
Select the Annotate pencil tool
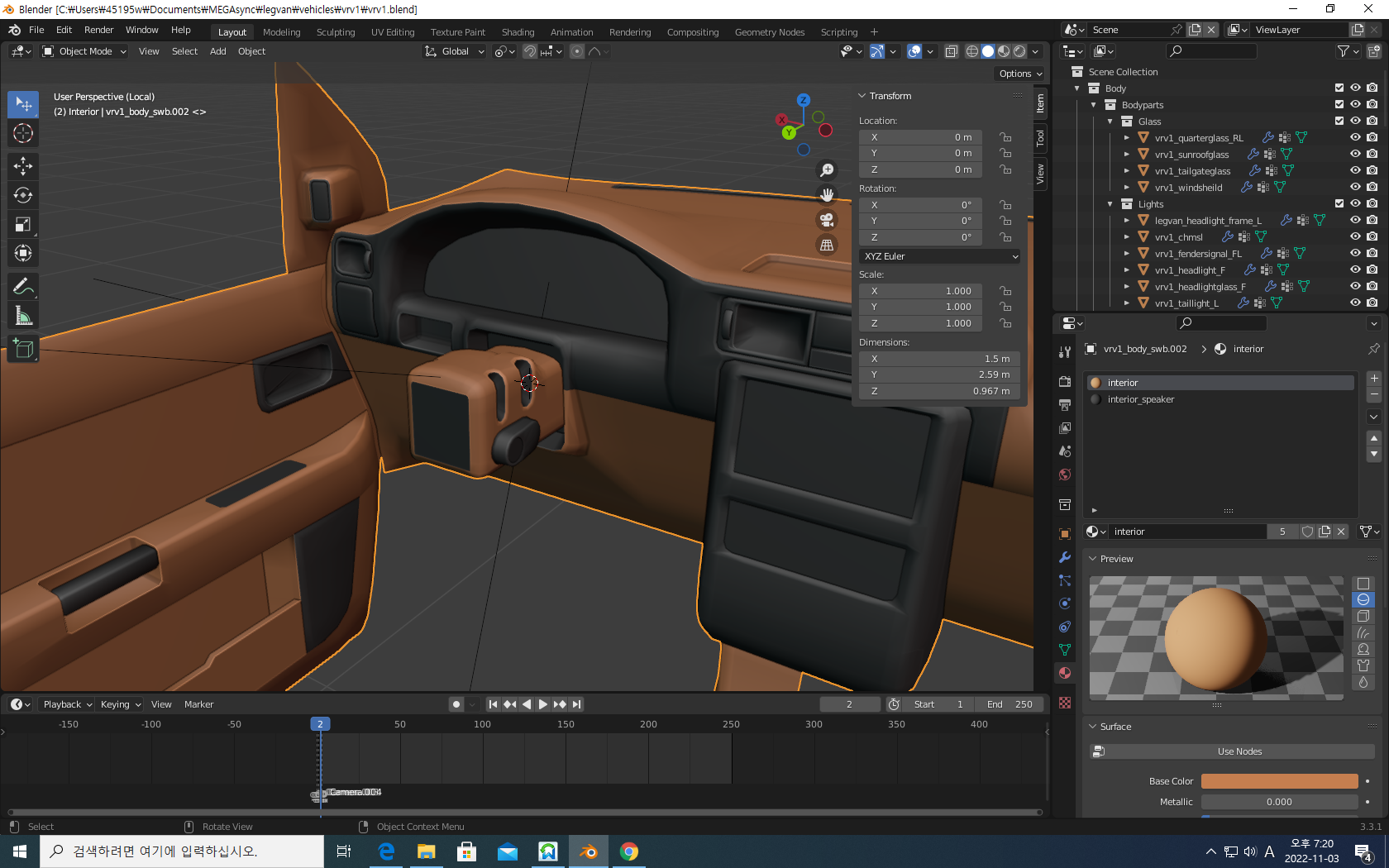(23, 287)
